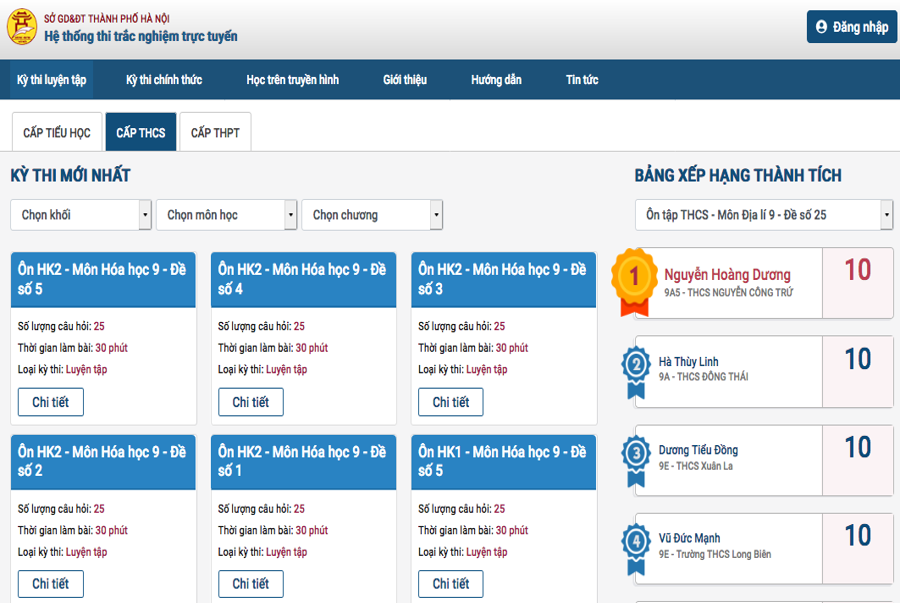900x603 pixels.
Task: Click Chi tiết for HK2 Hóa học Đề số 5
Action: (50, 402)
